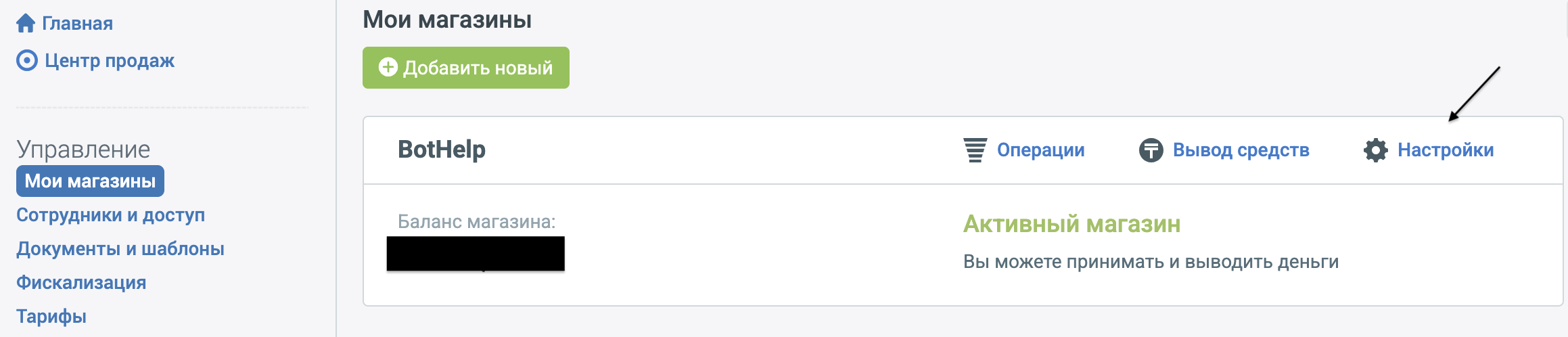Viewport: 1568px width, 337px height.
Task: Open Операции for BotHelp store
Action: [1040, 150]
